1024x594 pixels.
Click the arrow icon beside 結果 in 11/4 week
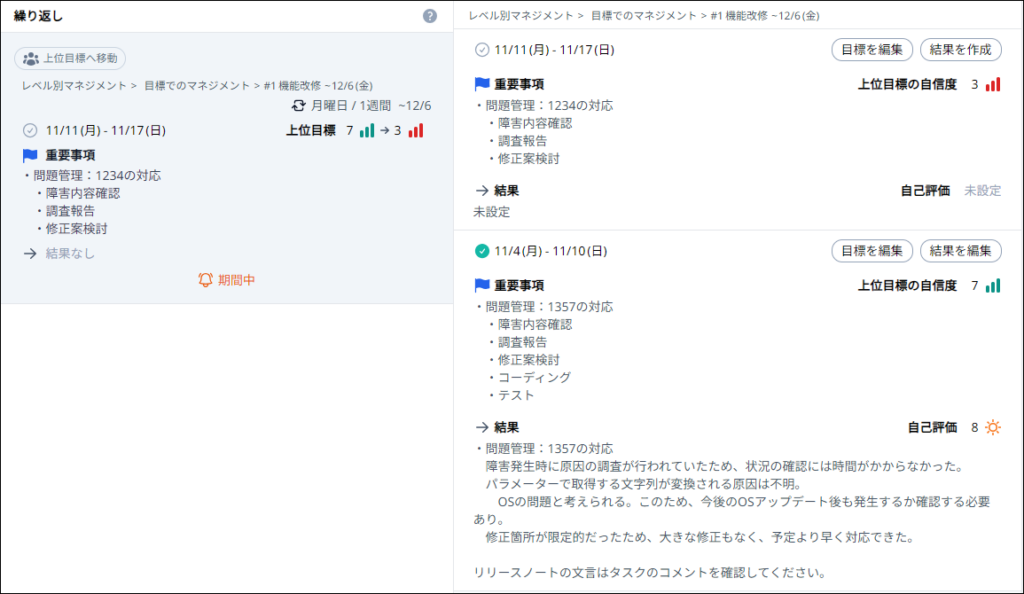click(x=482, y=428)
